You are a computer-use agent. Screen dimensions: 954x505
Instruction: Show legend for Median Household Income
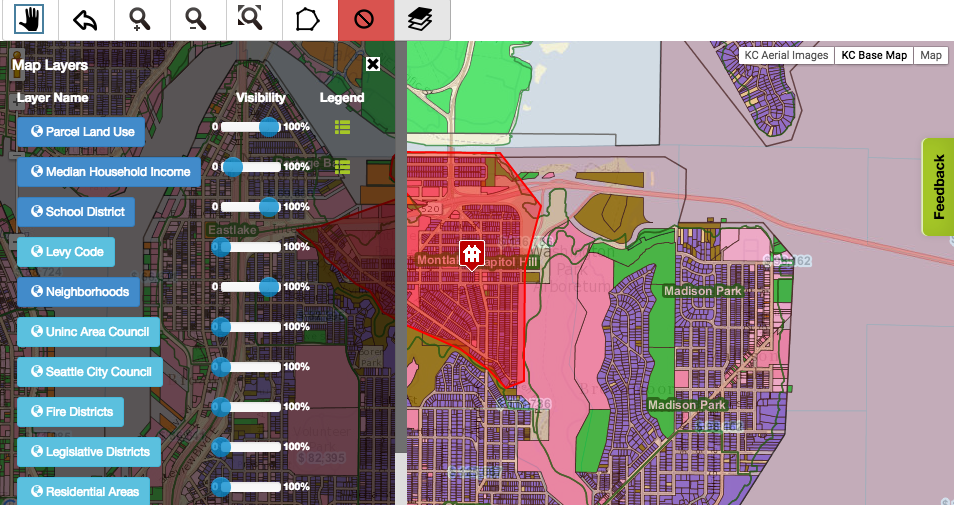click(x=342, y=167)
